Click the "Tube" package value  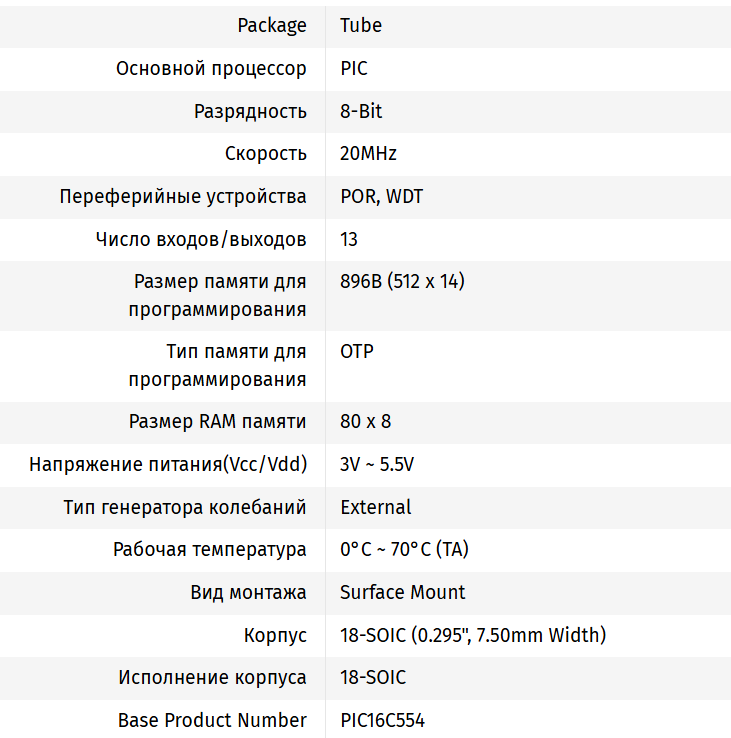(361, 26)
